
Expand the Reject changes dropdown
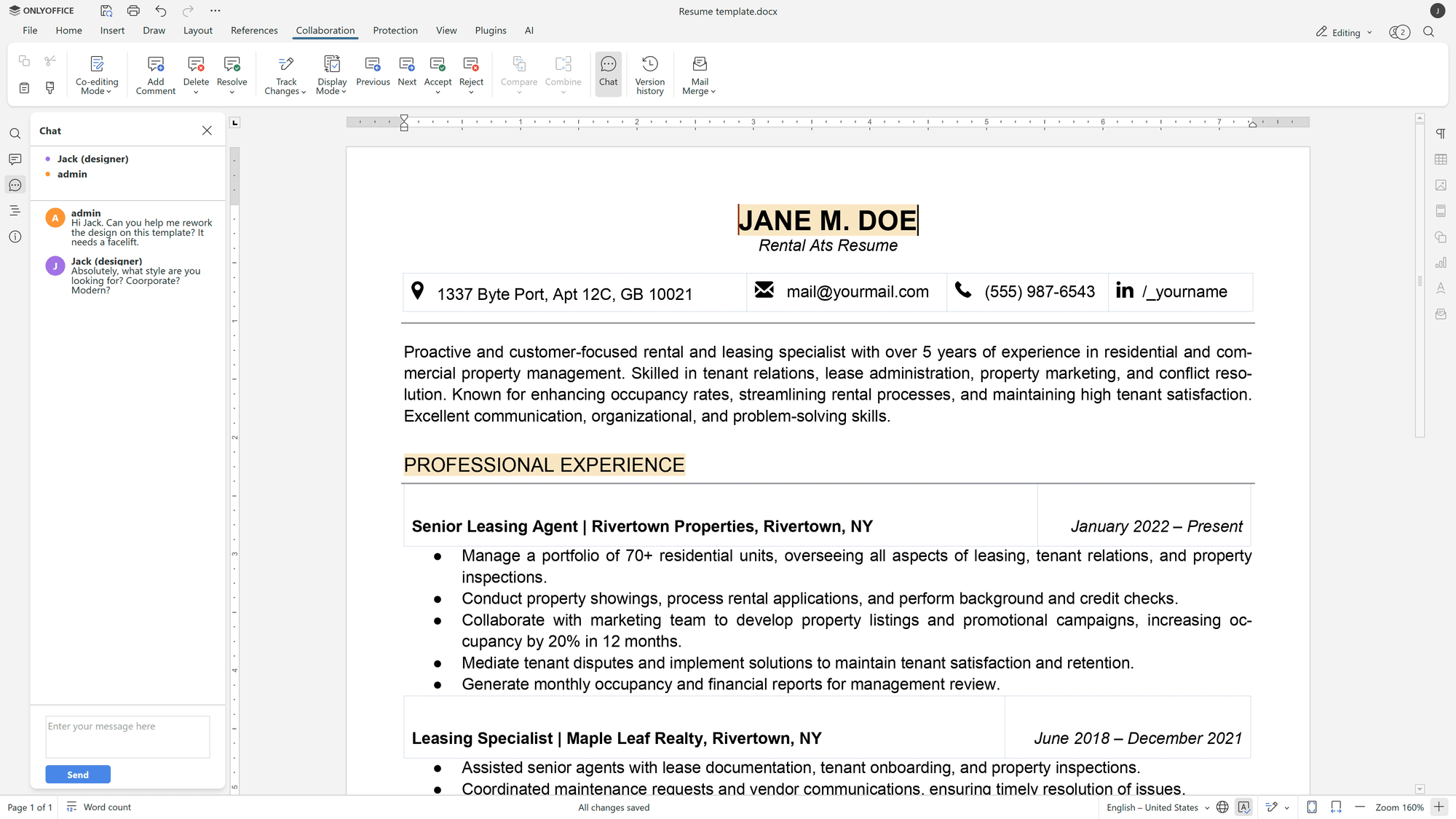(x=471, y=92)
